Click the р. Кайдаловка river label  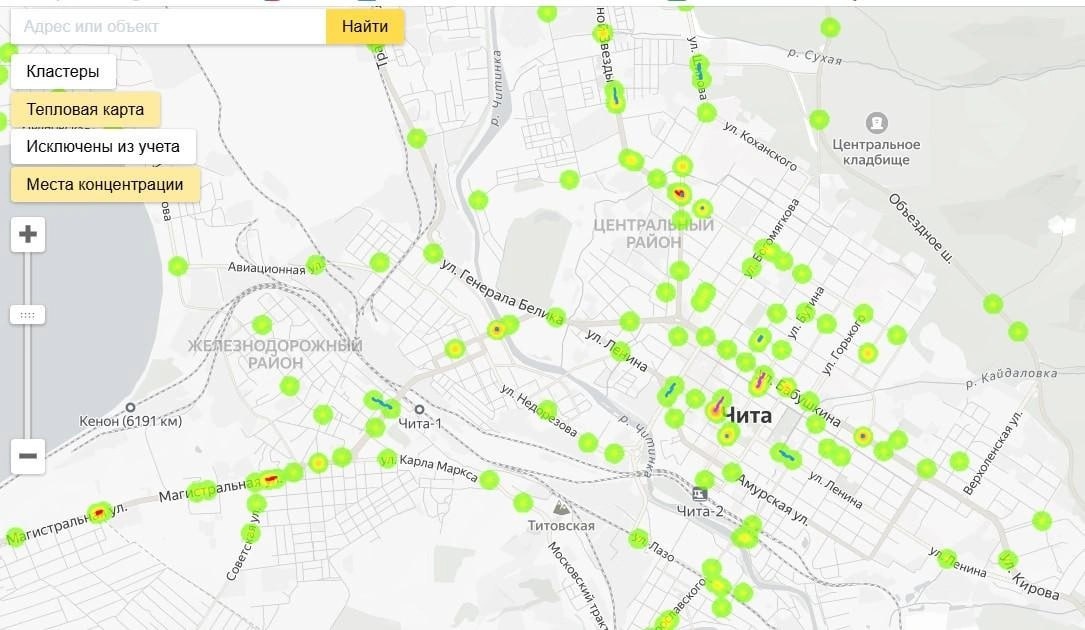1012,377
